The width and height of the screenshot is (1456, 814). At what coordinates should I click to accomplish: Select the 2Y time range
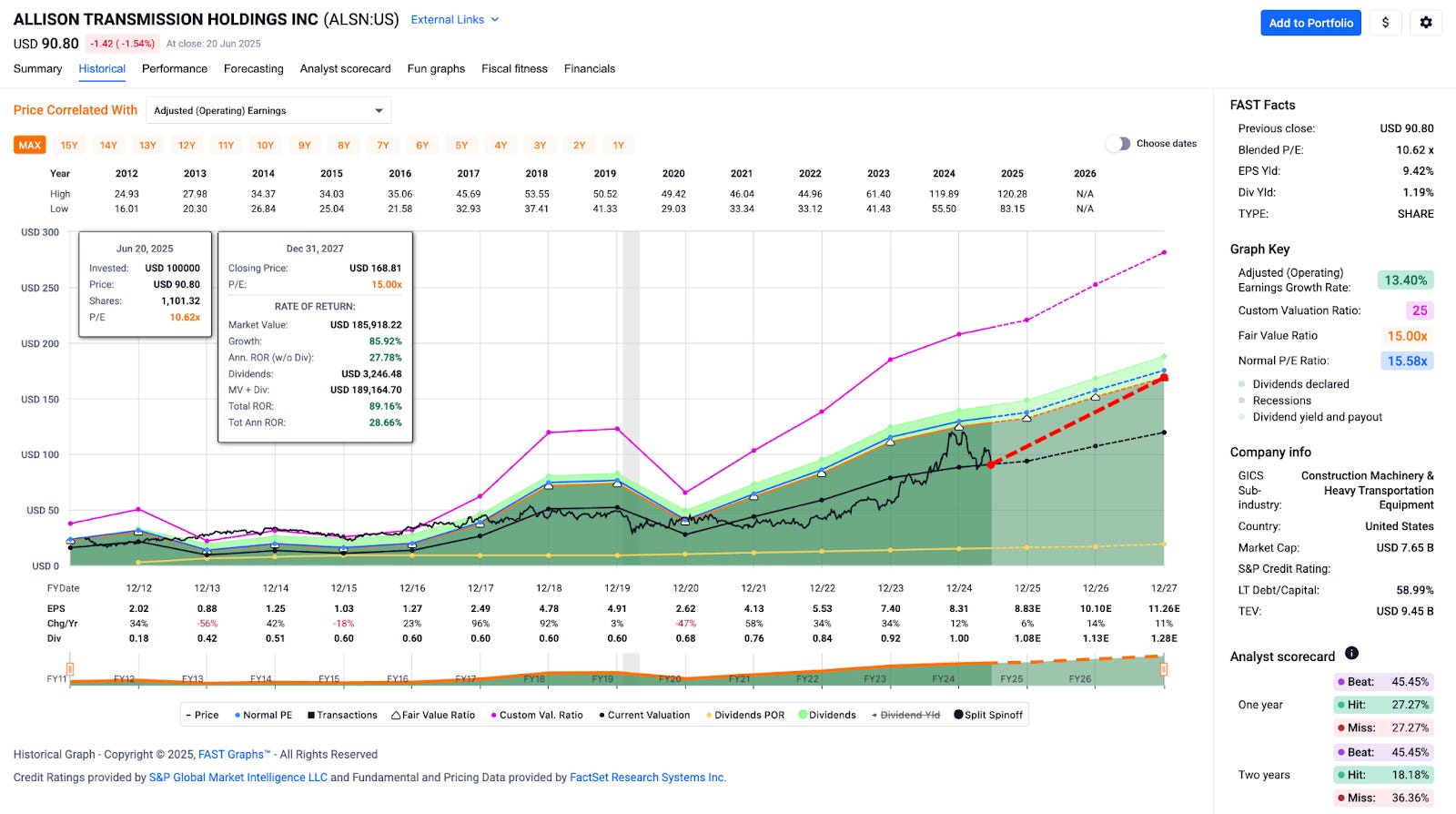click(x=580, y=145)
